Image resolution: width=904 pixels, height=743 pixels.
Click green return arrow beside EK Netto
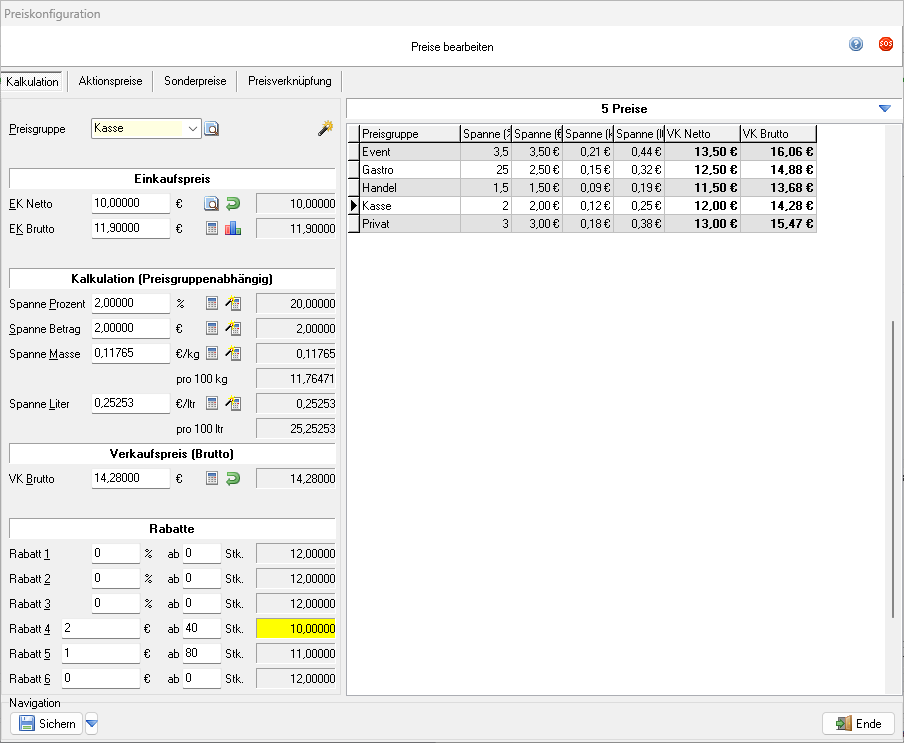233,203
